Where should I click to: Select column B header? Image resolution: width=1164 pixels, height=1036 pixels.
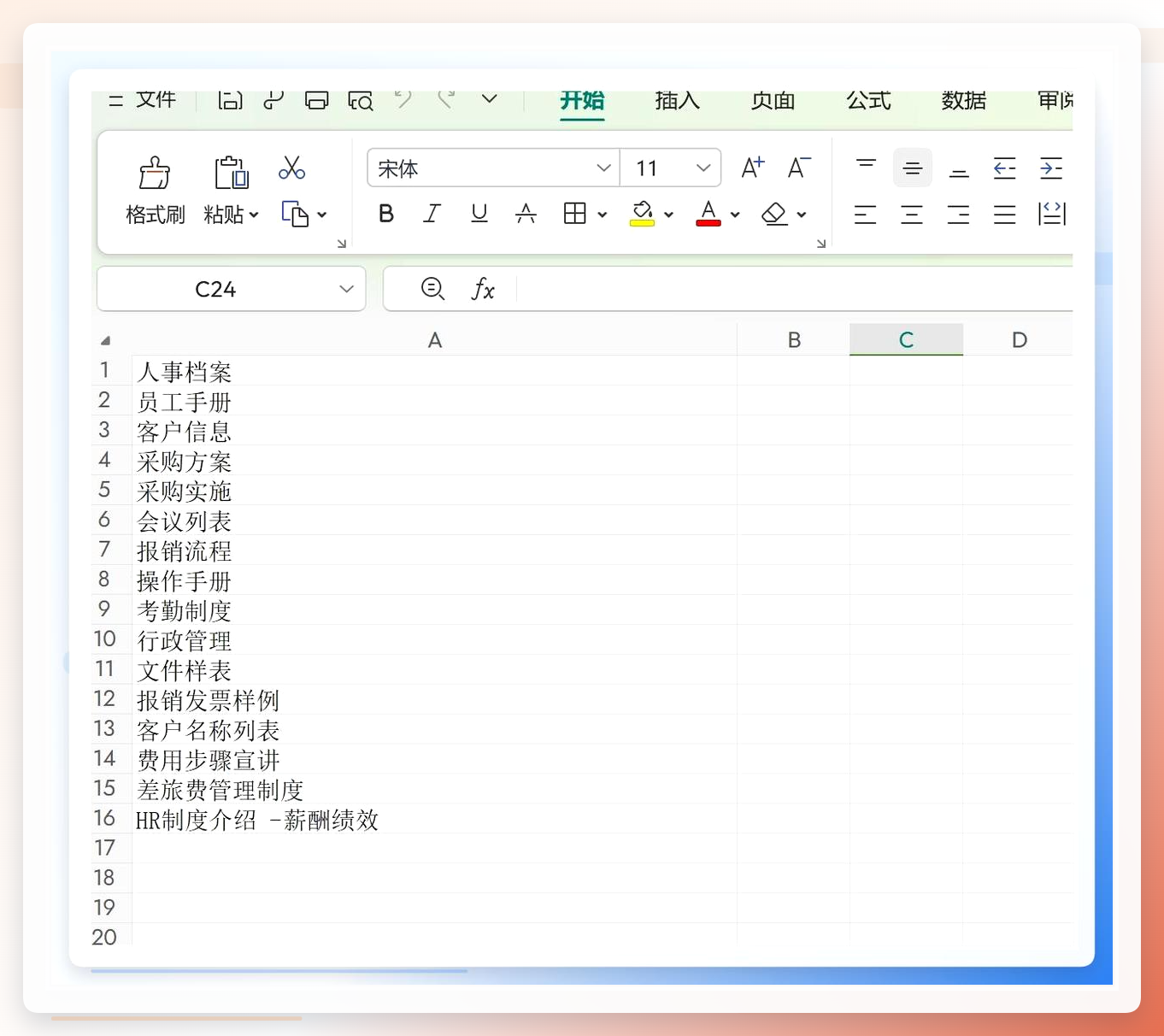[x=794, y=340]
